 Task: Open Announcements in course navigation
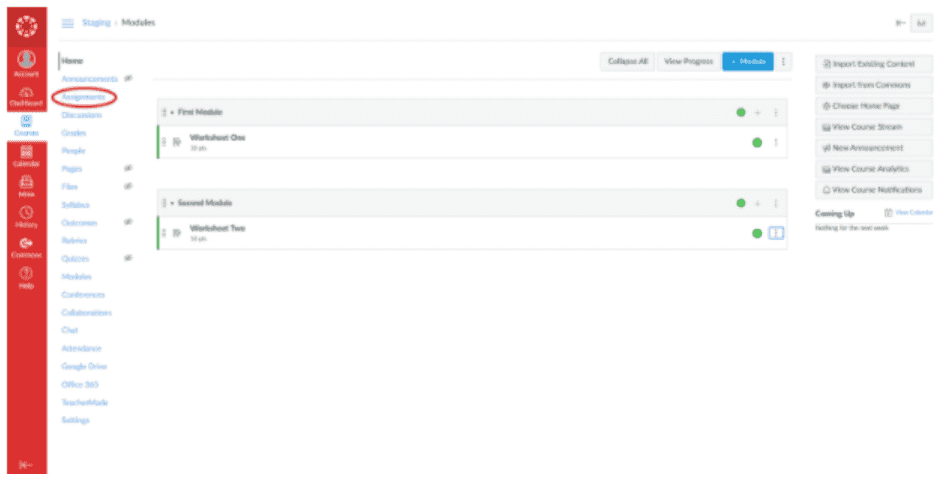click(x=89, y=79)
